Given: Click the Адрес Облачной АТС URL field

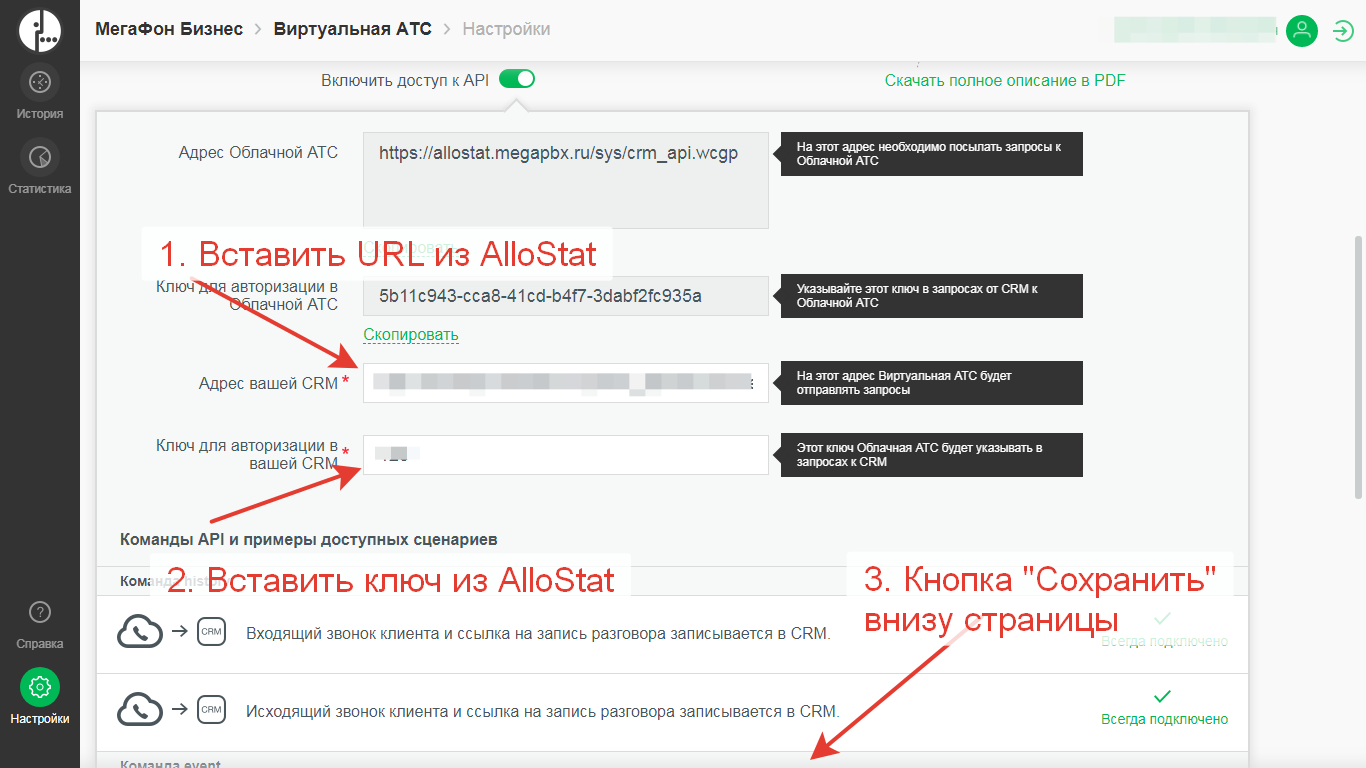Looking at the screenshot, I should [x=566, y=180].
